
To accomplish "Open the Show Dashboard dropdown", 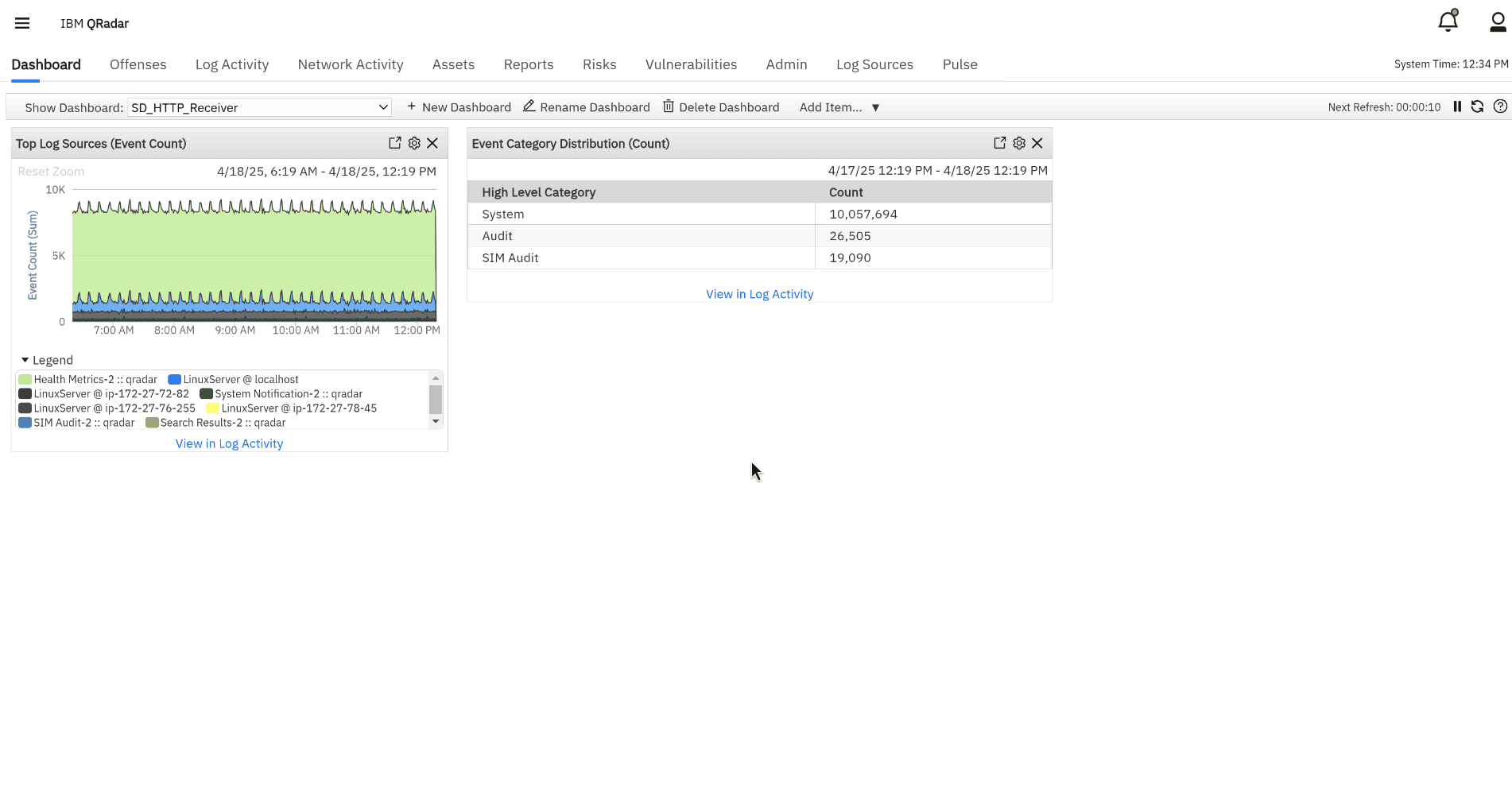I will [x=259, y=107].
